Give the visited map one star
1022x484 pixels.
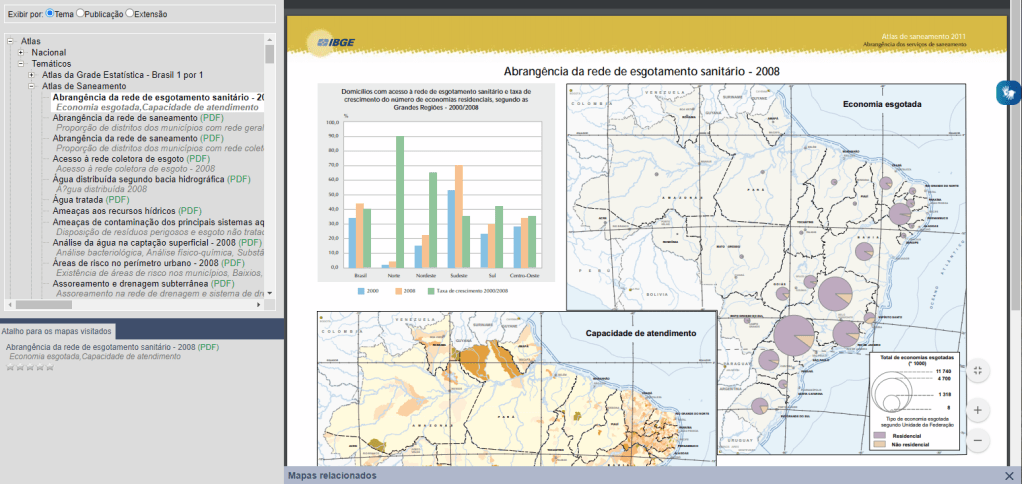pos(10,367)
